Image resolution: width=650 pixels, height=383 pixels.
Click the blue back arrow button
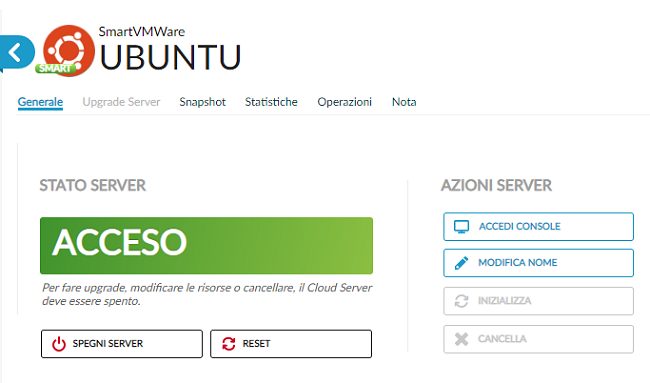click(x=17, y=53)
